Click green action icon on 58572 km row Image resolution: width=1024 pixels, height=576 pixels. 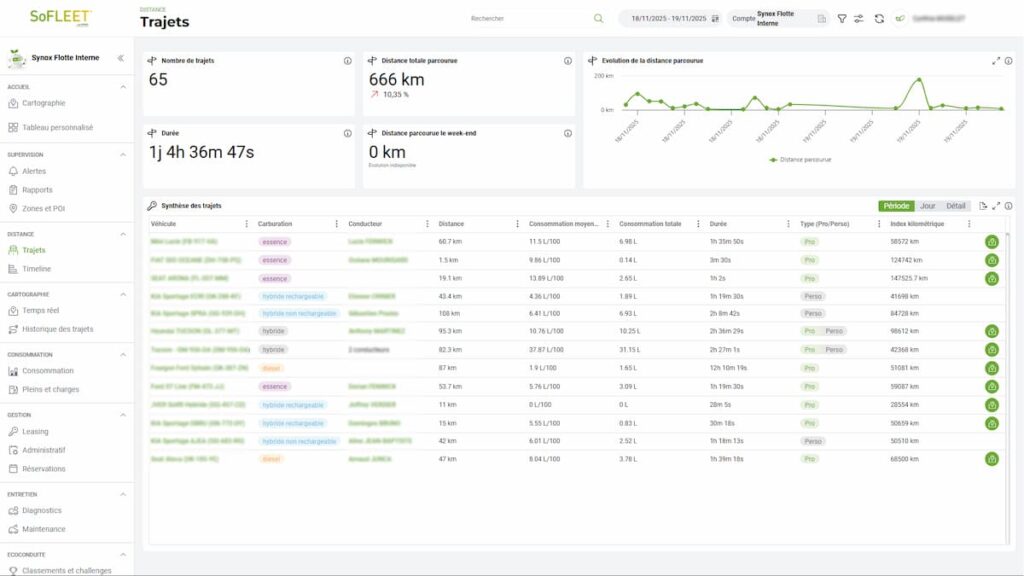click(991, 242)
